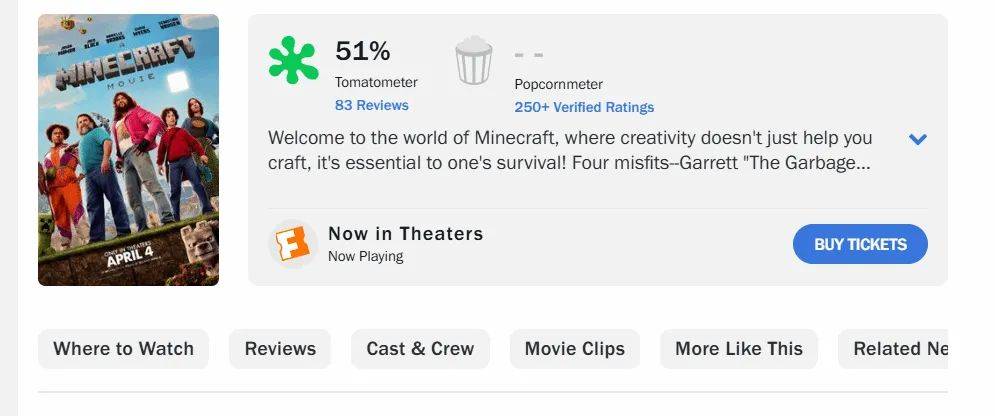Jump to More Like This section
995x416 pixels.
(x=739, y=349)
